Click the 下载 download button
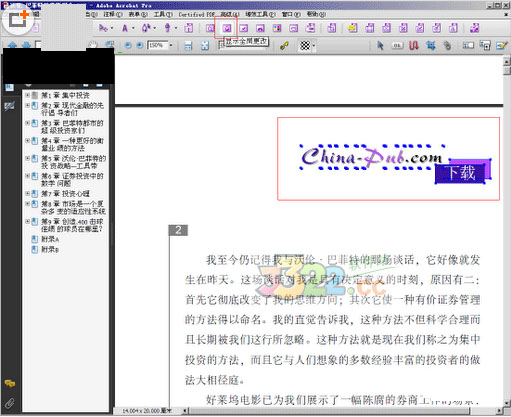This screenshot has width=511, height=417. click(x=462, y=172)
